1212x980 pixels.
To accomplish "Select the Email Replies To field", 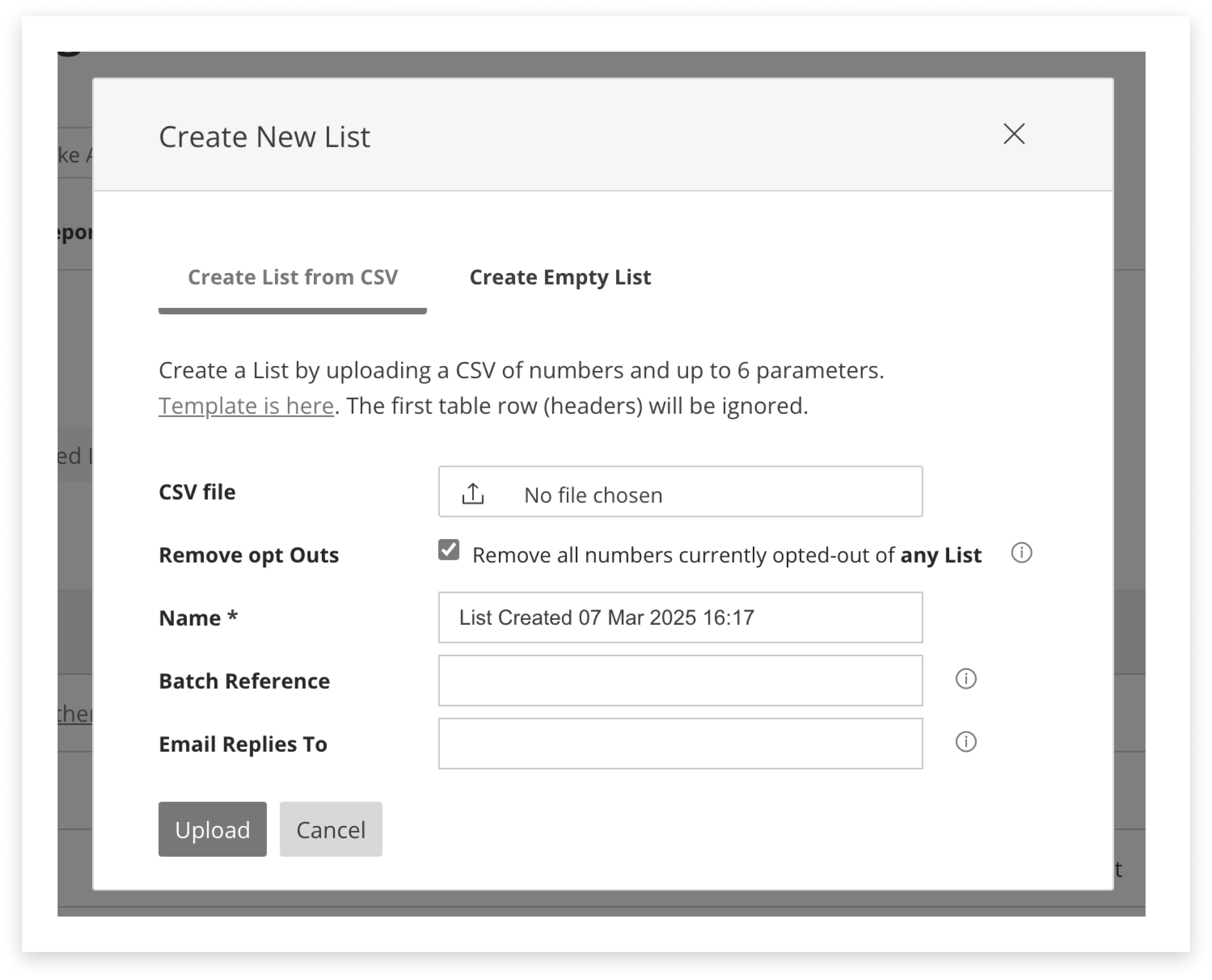I will pyautogui.click(x=680, y=743).
